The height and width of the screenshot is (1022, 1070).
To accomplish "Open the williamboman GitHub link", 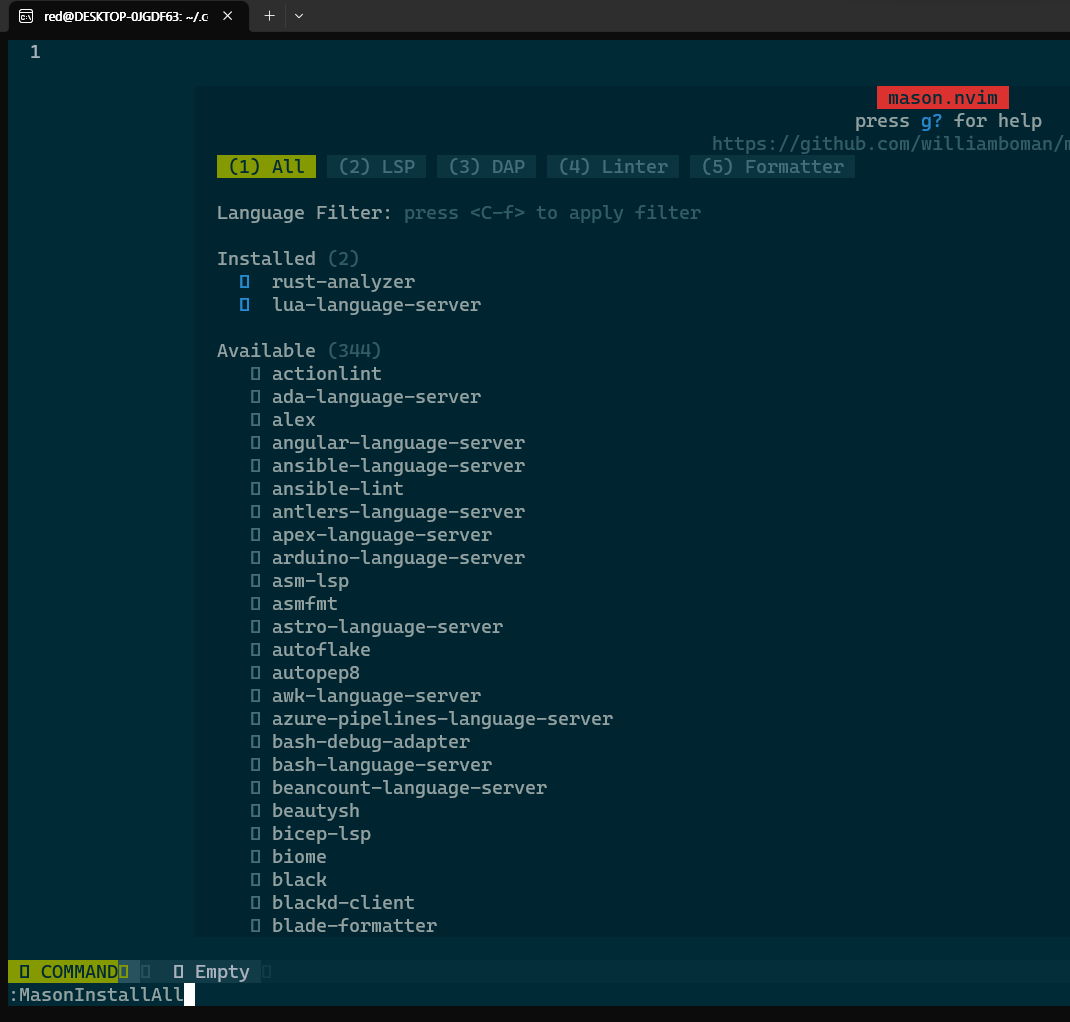I will point(891,143).
